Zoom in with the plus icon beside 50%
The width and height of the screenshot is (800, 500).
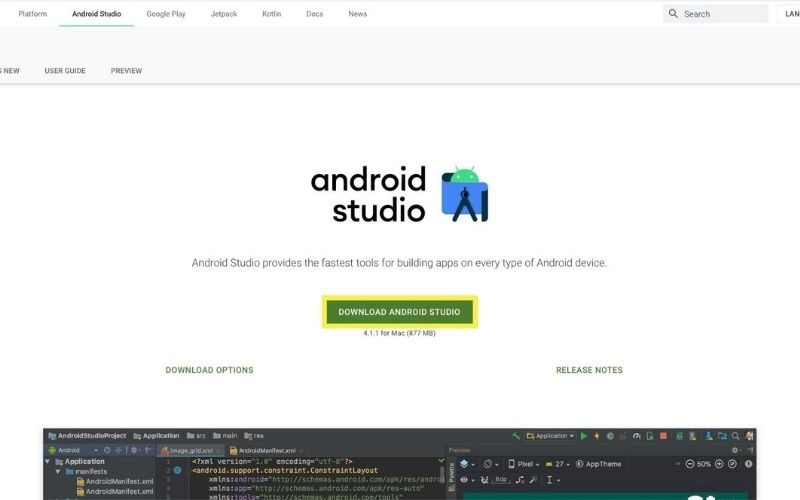[719, 464]
